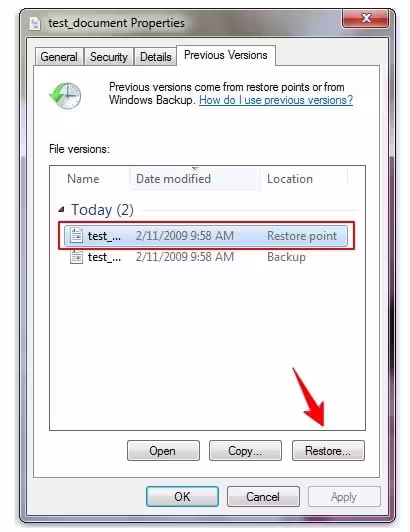This screenshot has height=532, width=410.
Task: Click the previous versions clock icon
Action: click(66, 95)
